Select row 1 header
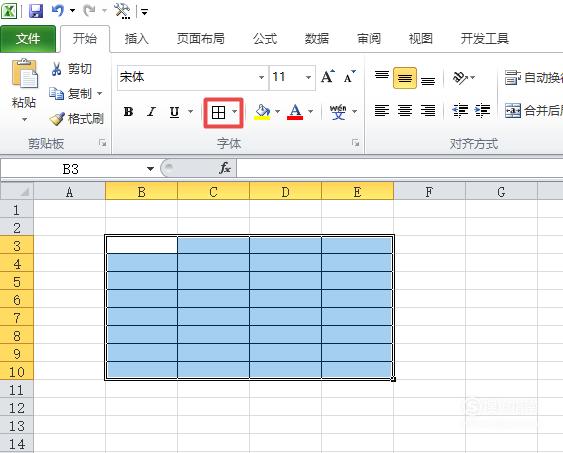Screen dimensions: 563x453 [x=17, y=210]
